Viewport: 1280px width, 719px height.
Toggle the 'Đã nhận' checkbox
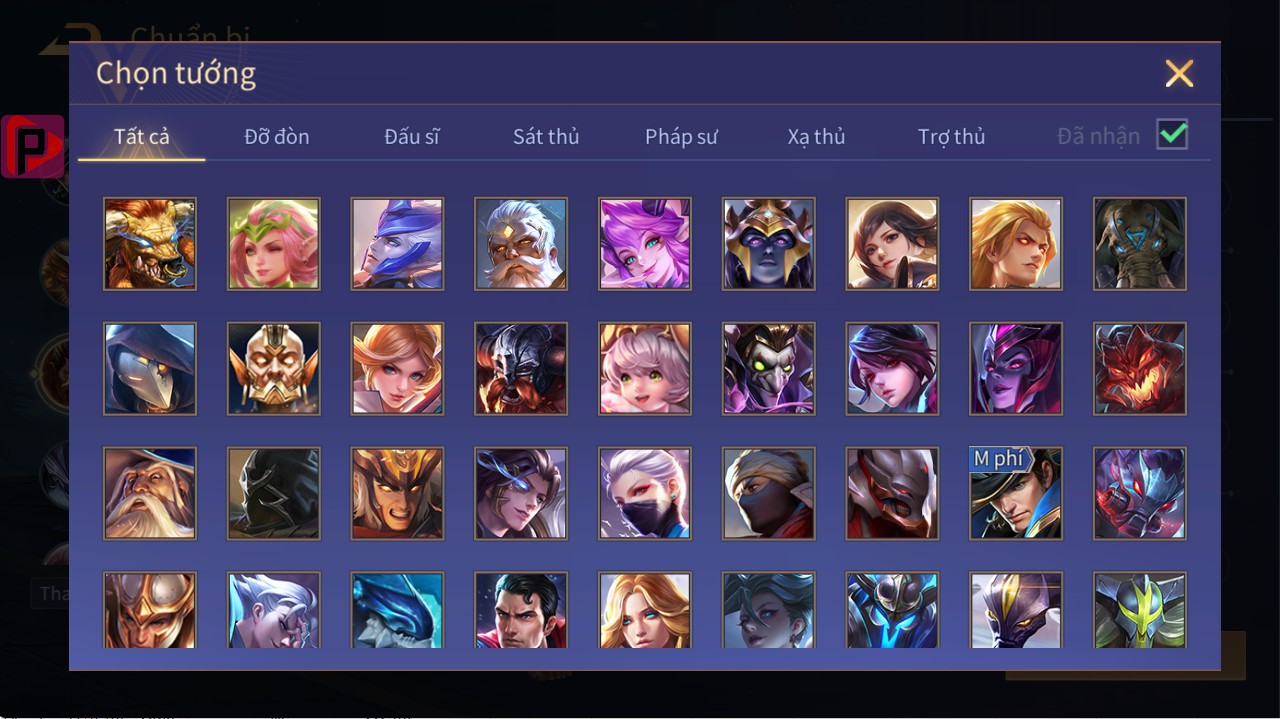point(1172,134)
